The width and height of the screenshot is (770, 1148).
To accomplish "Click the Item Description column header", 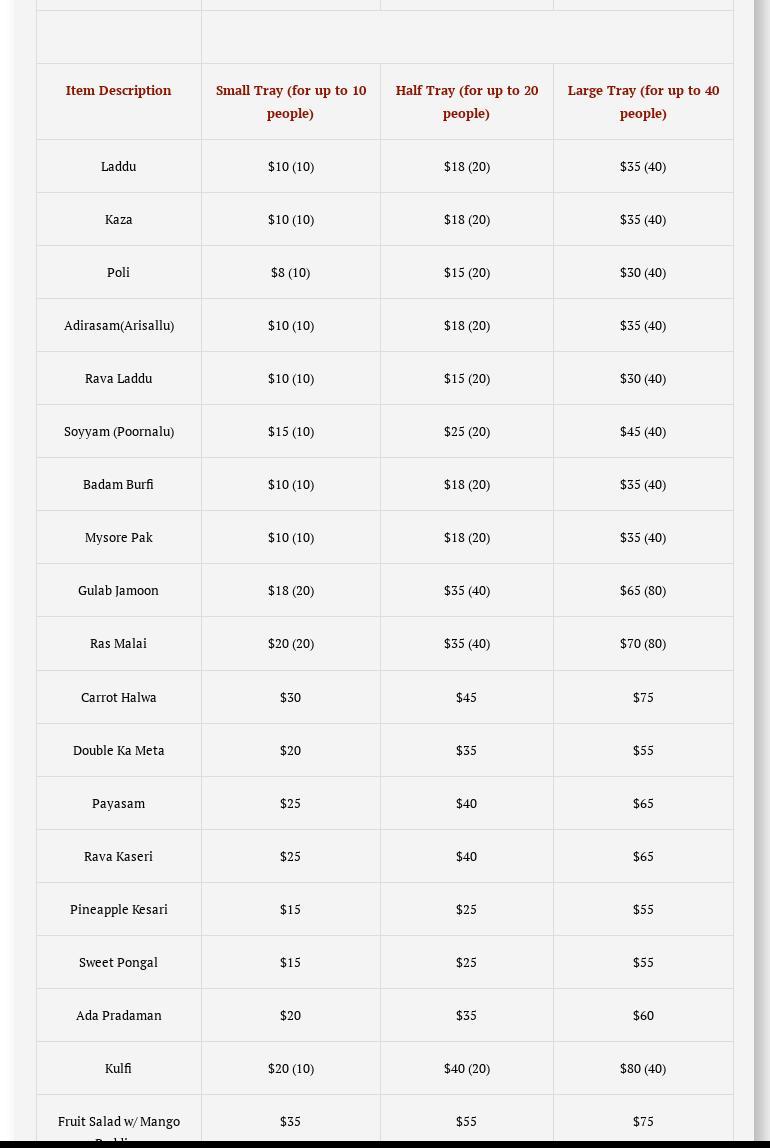I will pos(118,90).
